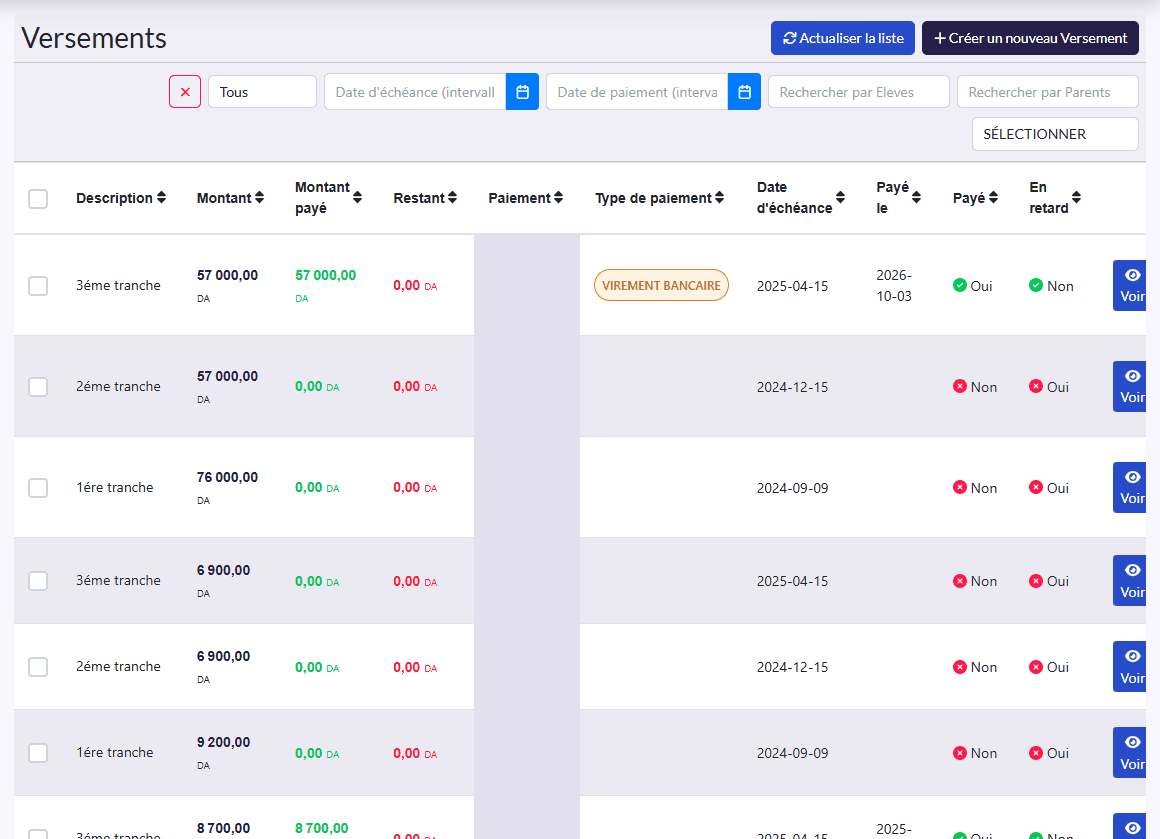
Task: Click Actualiser la liste button
Action: click(843, 38)
